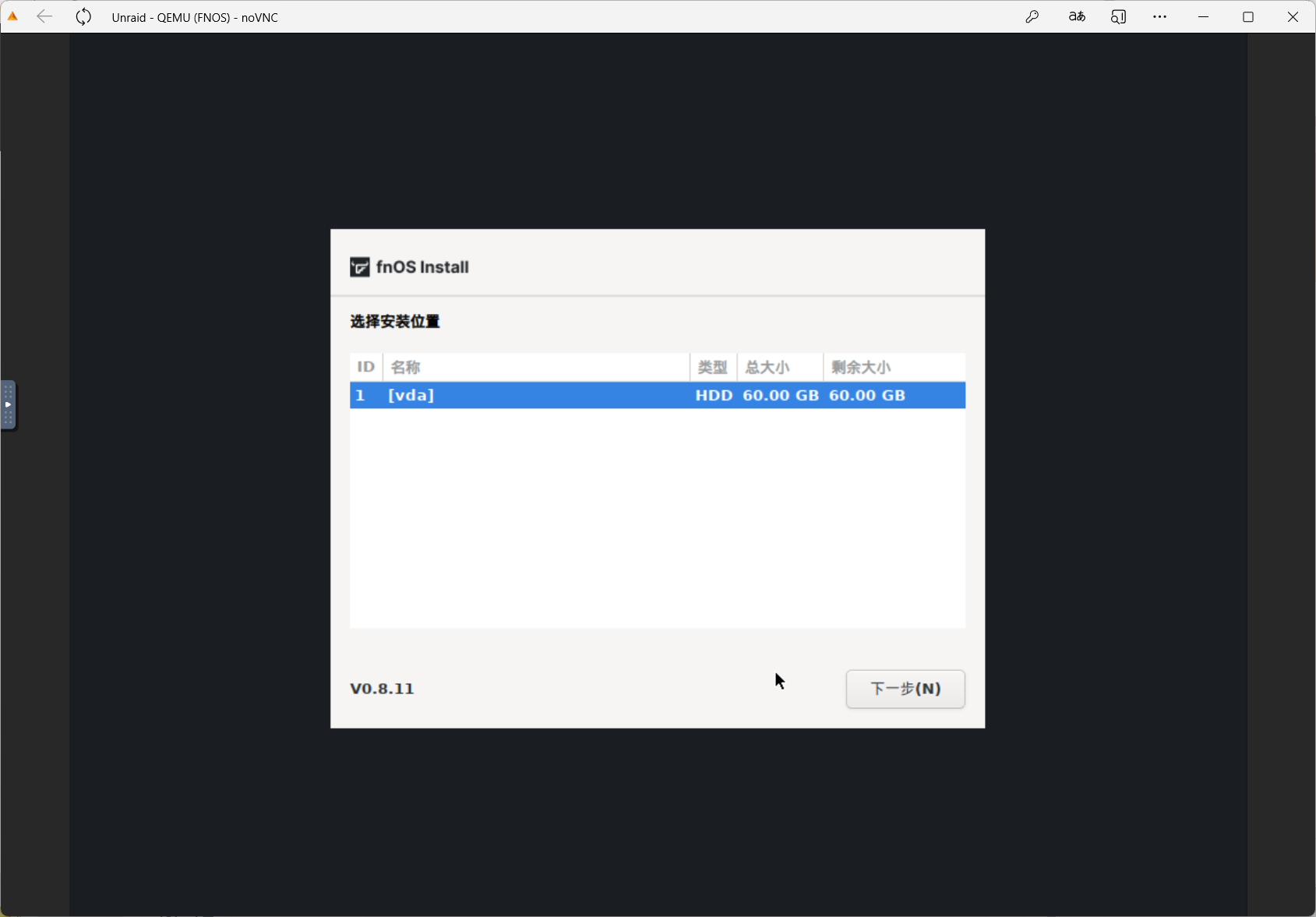Open the sidebar panel icon
Viewport: 1316px width, 917px height.
coord(1118,16)
